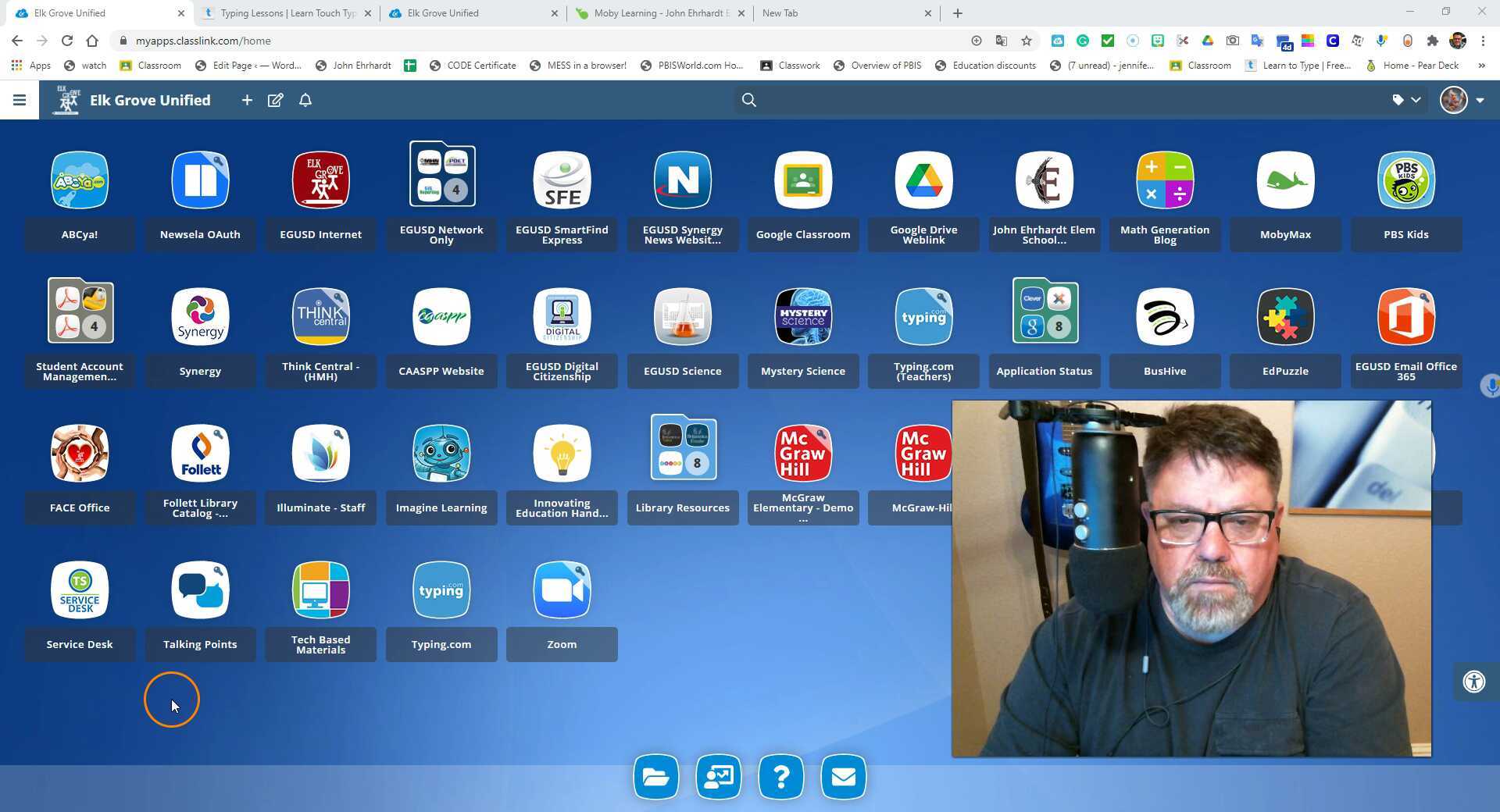Toggle edit mode with pencil icon
Image resolution: width=1500 pixels, height=812 pixels.
click(x=275, y=100)
